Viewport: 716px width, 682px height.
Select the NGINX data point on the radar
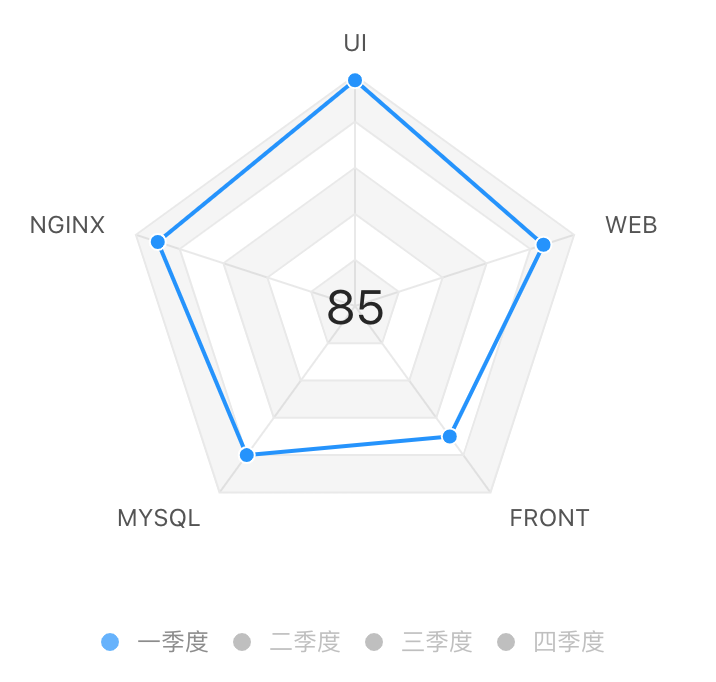(158, 242)
